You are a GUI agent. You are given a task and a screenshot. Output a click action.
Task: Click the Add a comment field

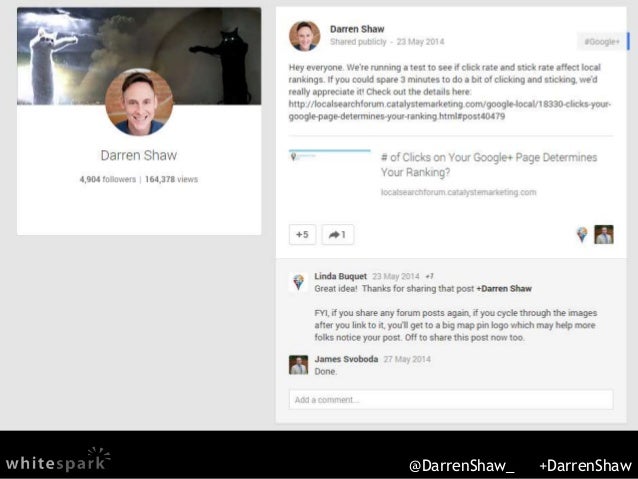pos(451,400)
